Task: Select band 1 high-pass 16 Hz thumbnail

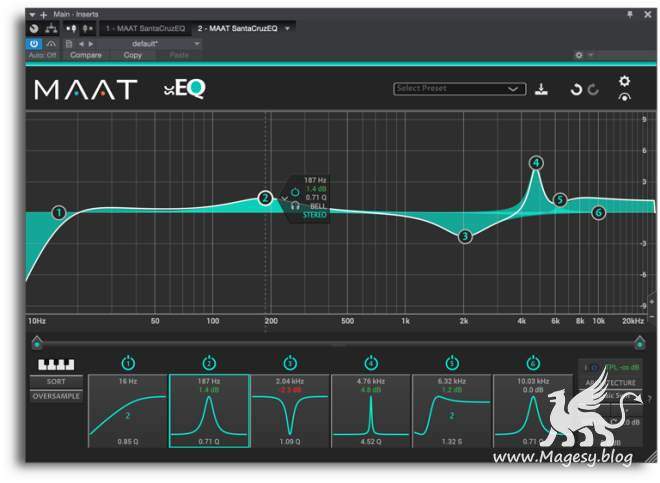Action: [128, 411]
